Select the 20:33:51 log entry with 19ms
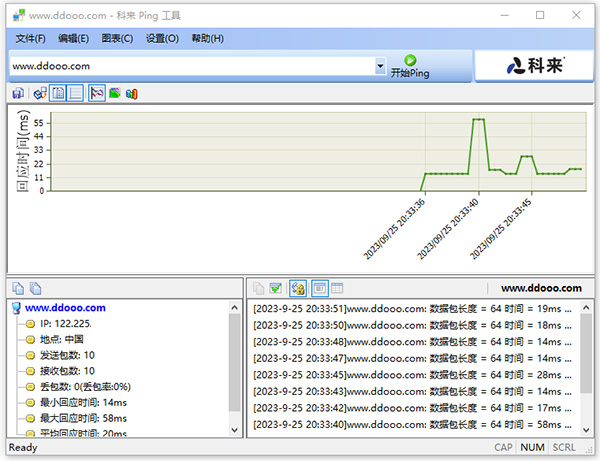Screen dimensions: 600x461 [412, 309]
